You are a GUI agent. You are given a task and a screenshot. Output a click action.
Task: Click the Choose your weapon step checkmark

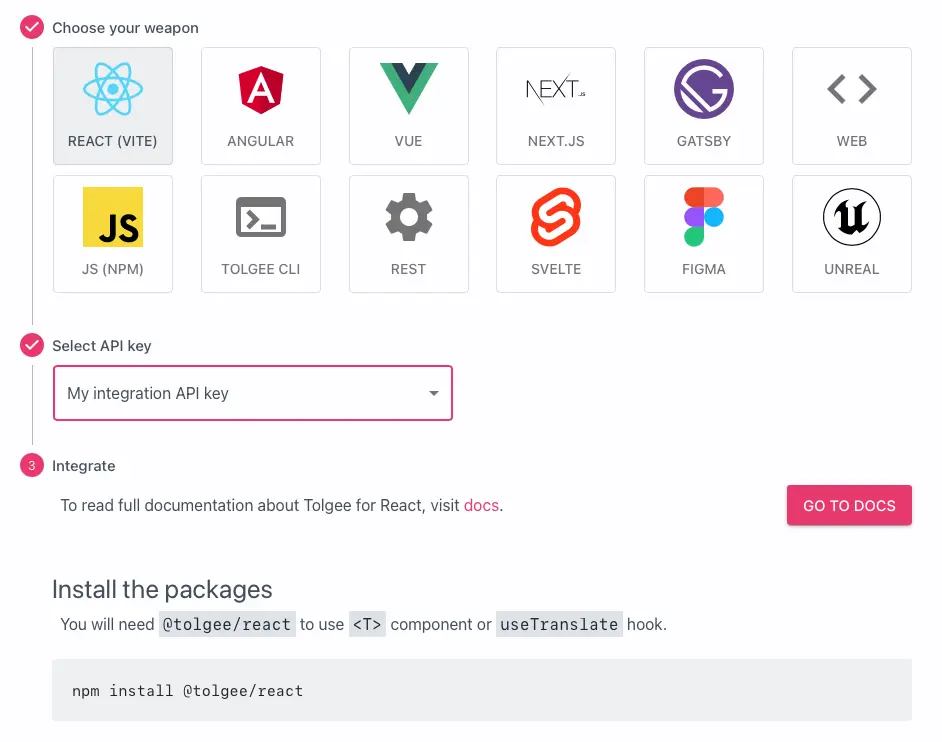point(32,28)
